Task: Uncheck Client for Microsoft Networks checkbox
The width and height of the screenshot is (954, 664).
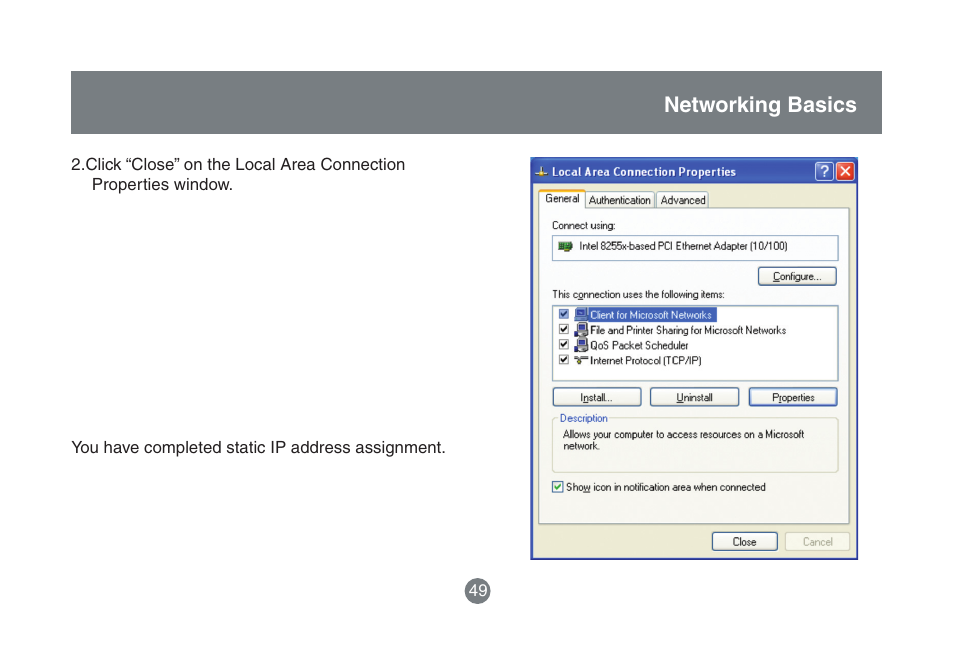Action: point(564,314)
